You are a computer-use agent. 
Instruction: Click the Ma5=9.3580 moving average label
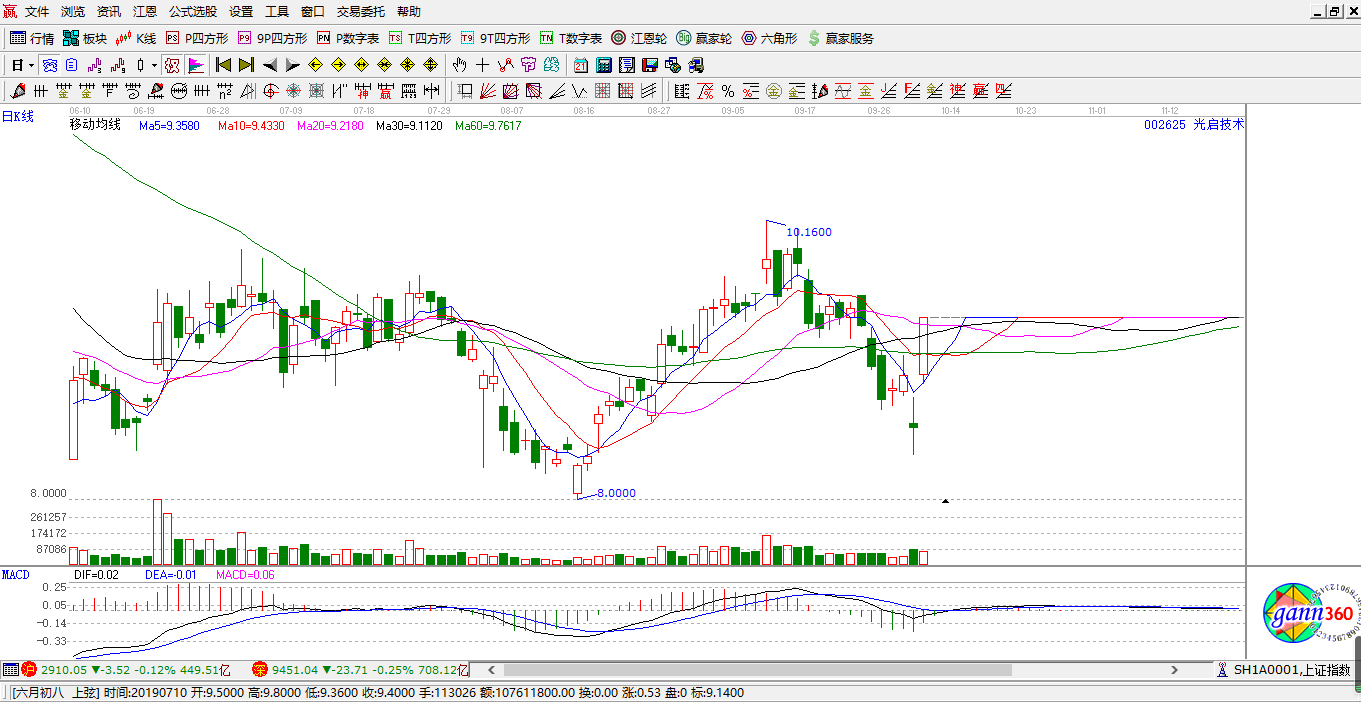(x=169, y=125)
